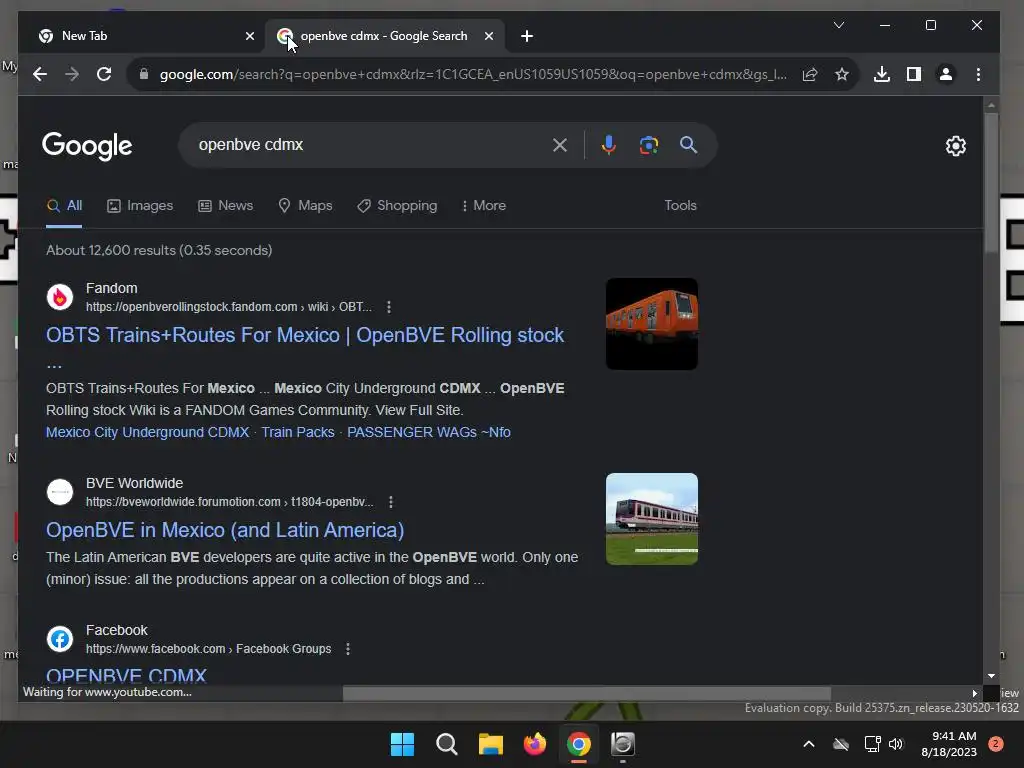Click the Fandom site favicon
This screenshot has width=1024, height=768.
pyautogui.click(x=60, y=297)
